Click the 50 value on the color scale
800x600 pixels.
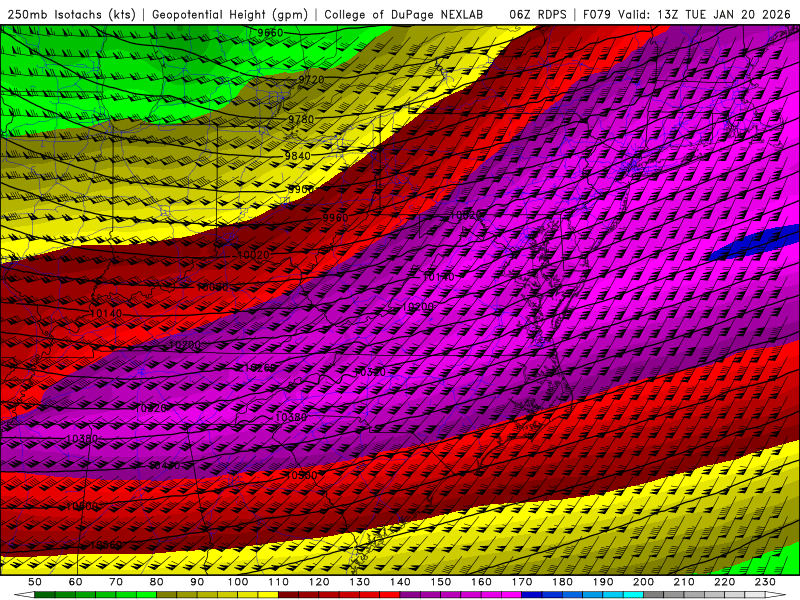point(35,582)
